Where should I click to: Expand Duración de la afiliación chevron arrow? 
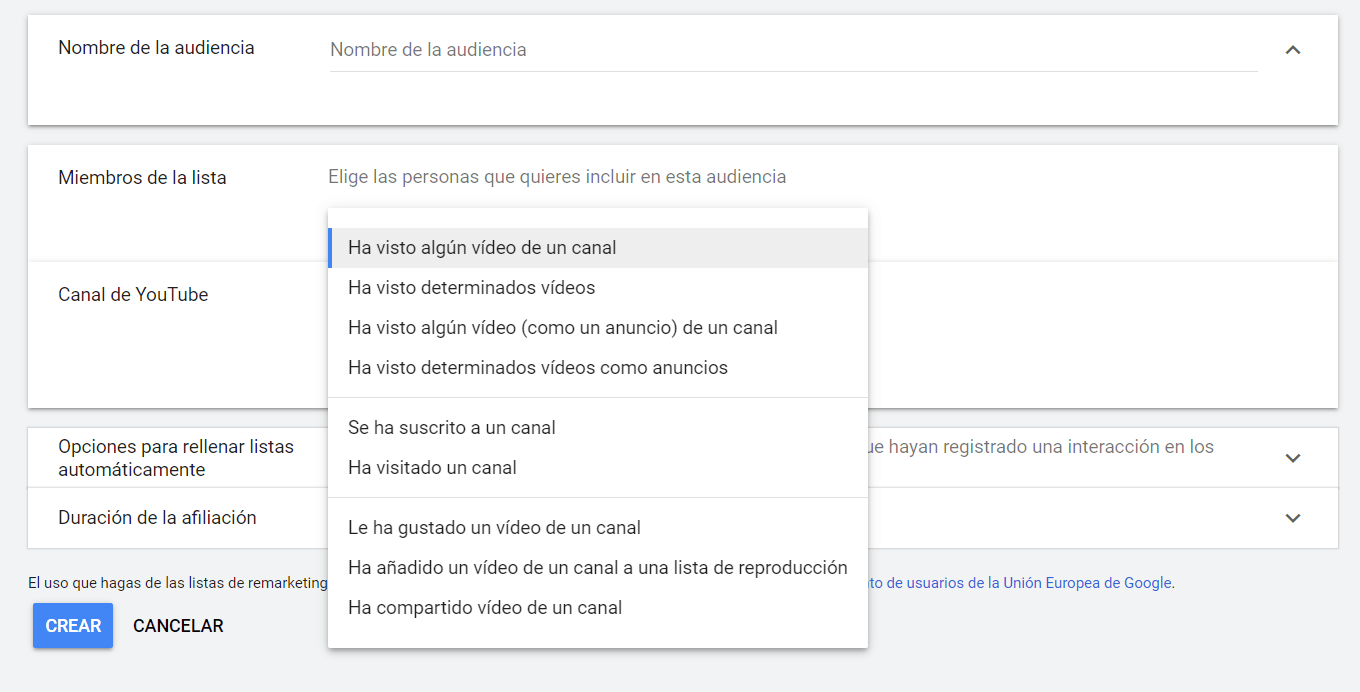(1292, 518)
